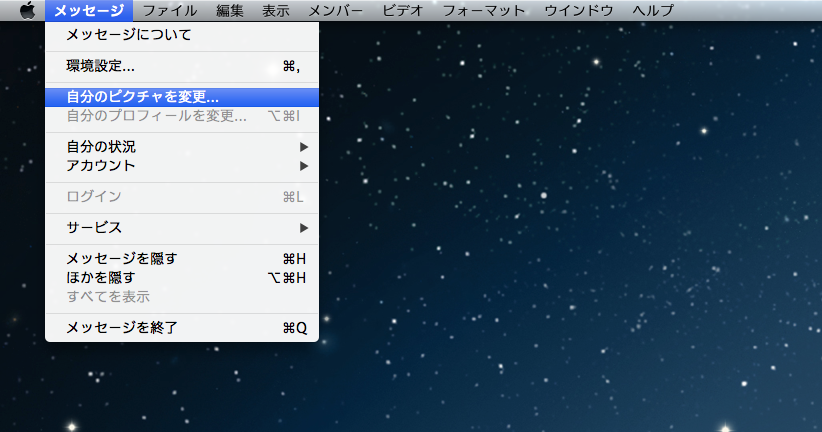This screenshot has height=432, width=822.
Task: Open the ビデオ menu
Action: click(403, 10)
